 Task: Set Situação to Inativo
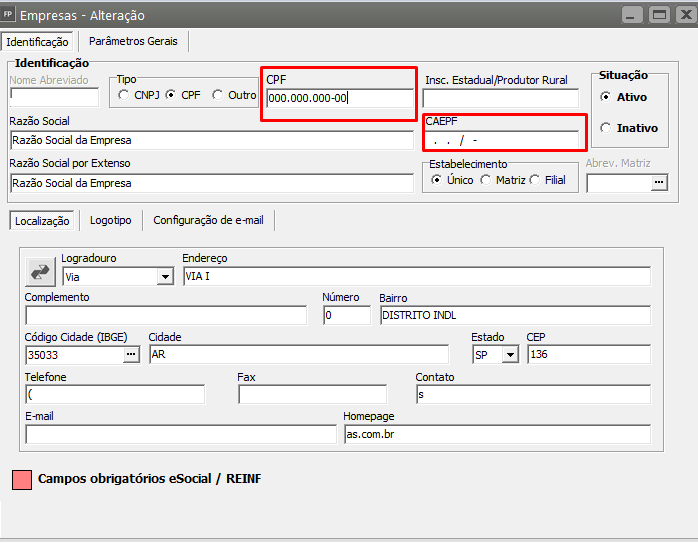606,128
